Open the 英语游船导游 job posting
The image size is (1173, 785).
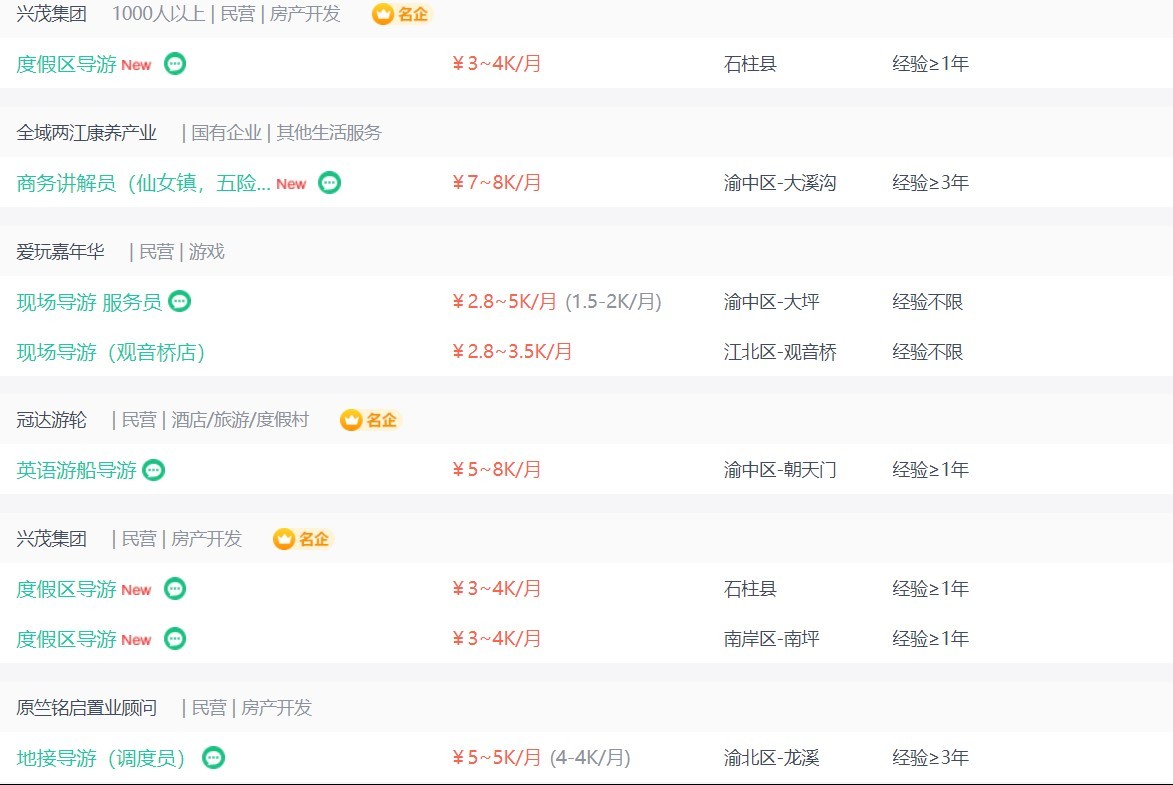point(76,470)
